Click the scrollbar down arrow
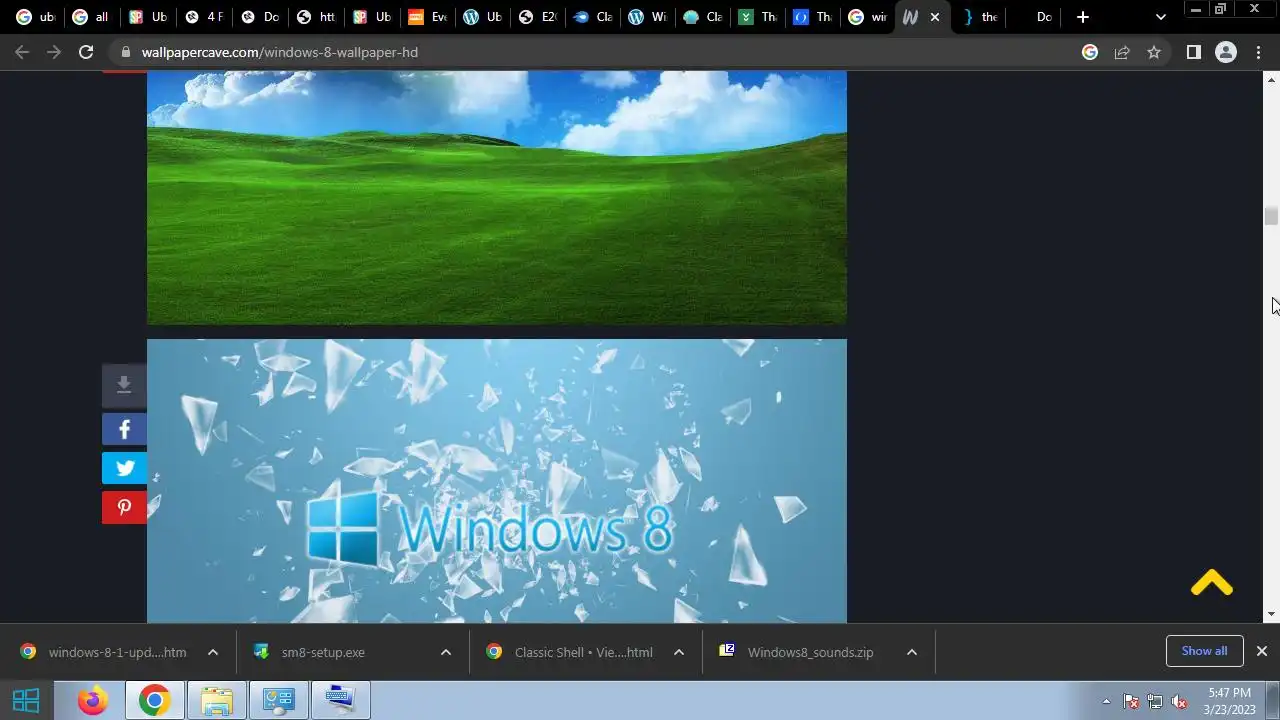The height and width of the screenshot is (720, 1280). pyautogui.click(x=1271, y=614)
